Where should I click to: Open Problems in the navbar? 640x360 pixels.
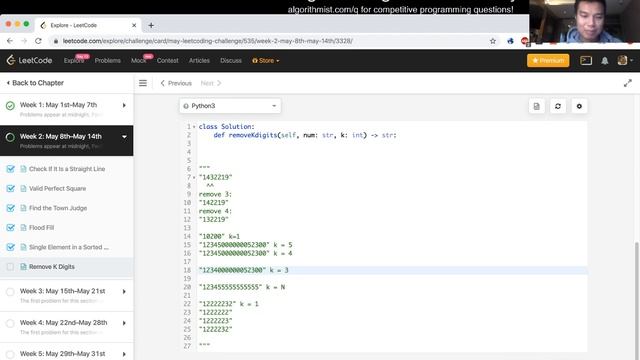coord(108,60)
